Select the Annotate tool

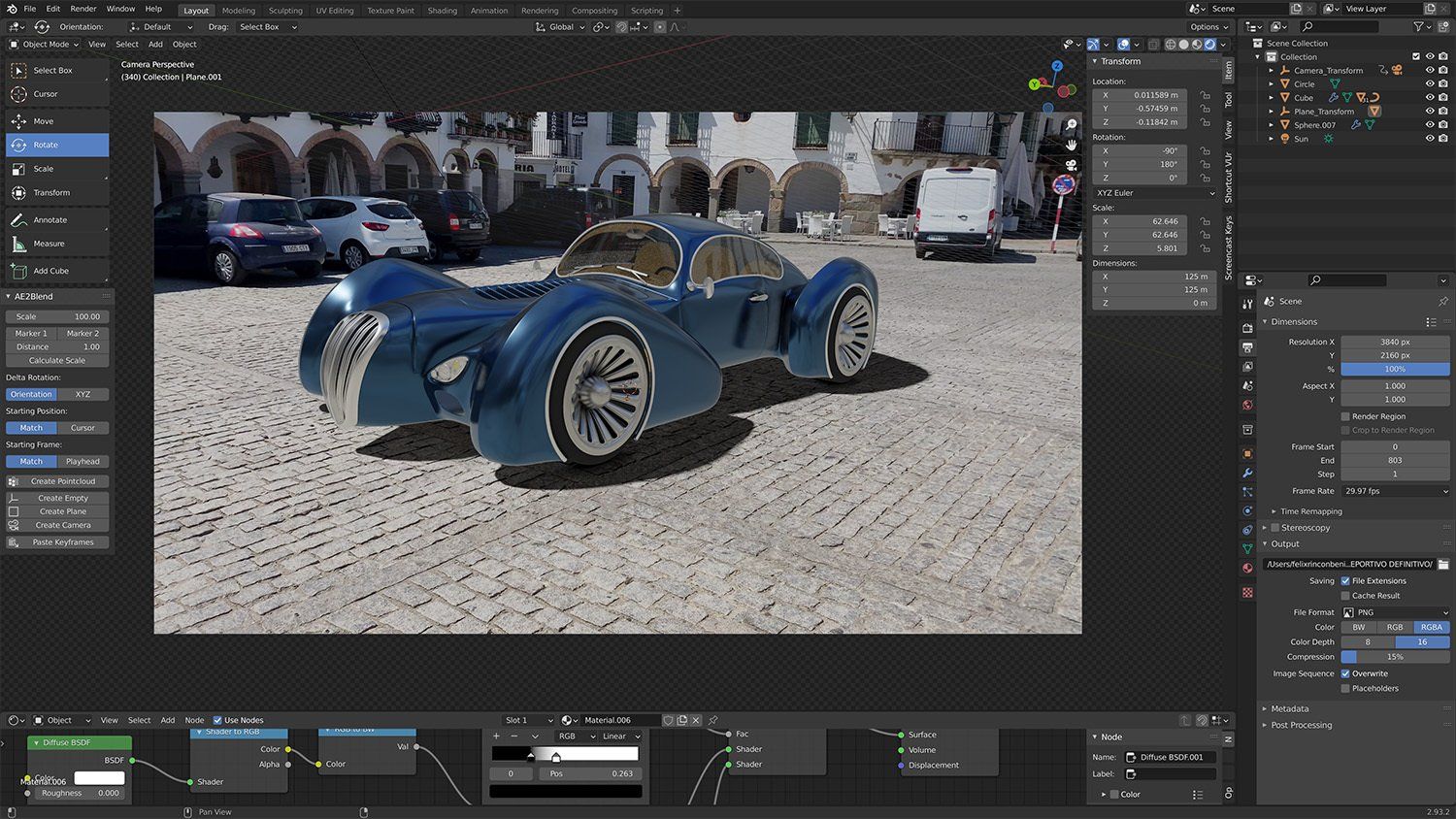coord(50,220)
